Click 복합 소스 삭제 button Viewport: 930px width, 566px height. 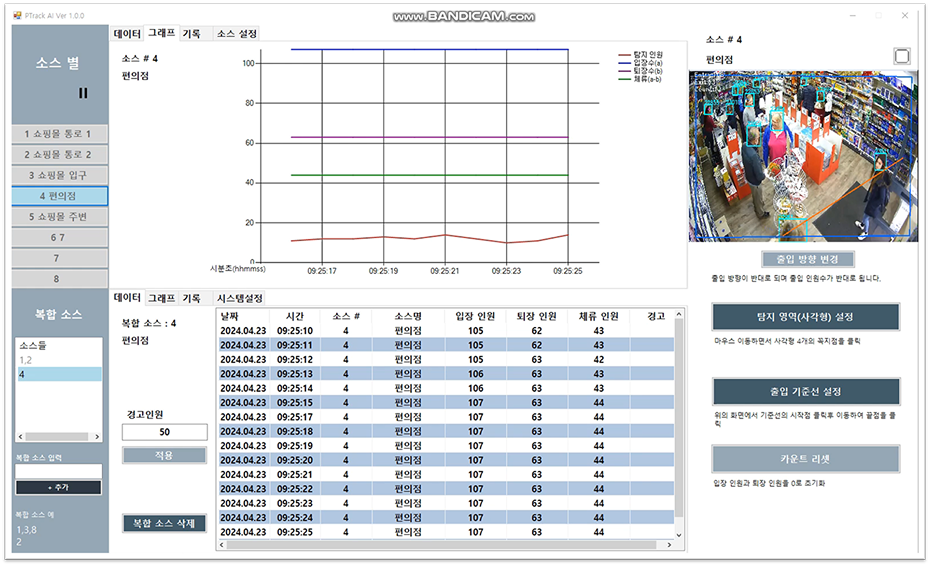pos(164,523)
